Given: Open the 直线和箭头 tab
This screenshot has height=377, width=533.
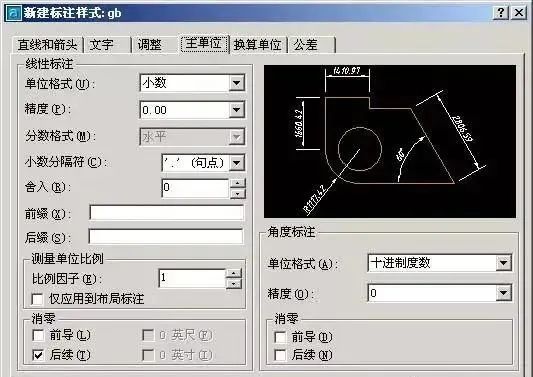Looking at the screenshot, I should (x=48, y=45).
